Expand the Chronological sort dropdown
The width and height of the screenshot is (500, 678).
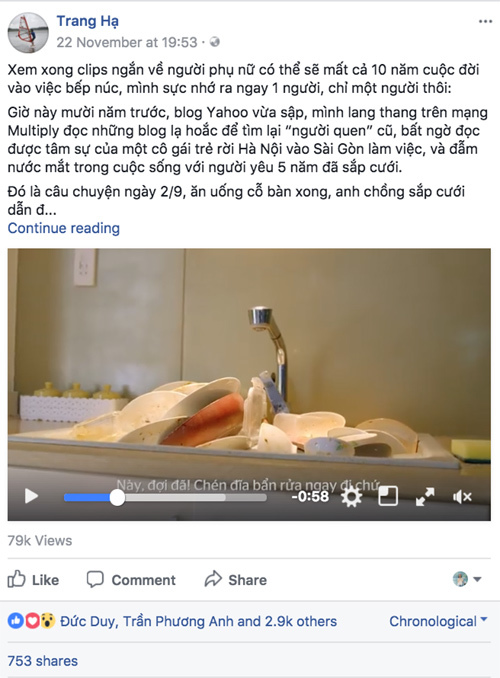tap(438, 621)
